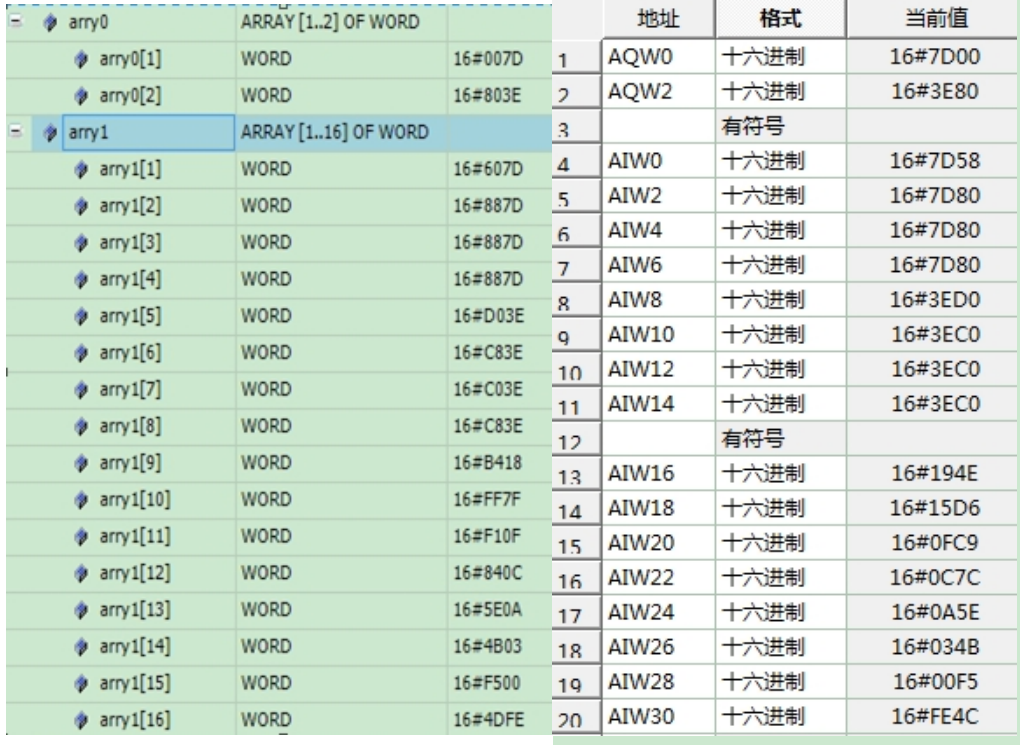Image resolution: width=1025 pixels, height=745 pixels.
Task: Select the AIW22 address cell
Action: click(658, 578)
